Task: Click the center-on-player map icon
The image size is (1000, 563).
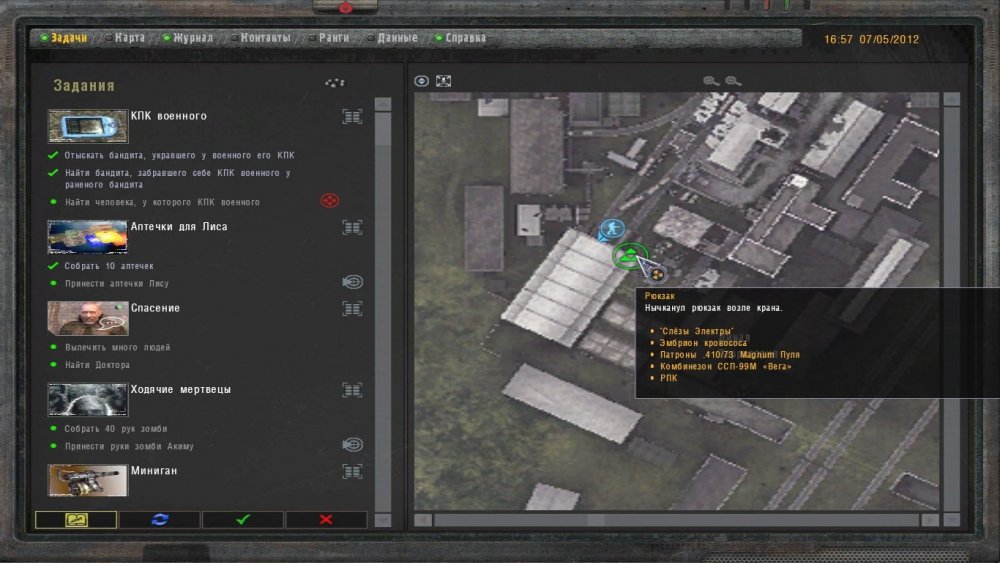Action: (443, 81)
